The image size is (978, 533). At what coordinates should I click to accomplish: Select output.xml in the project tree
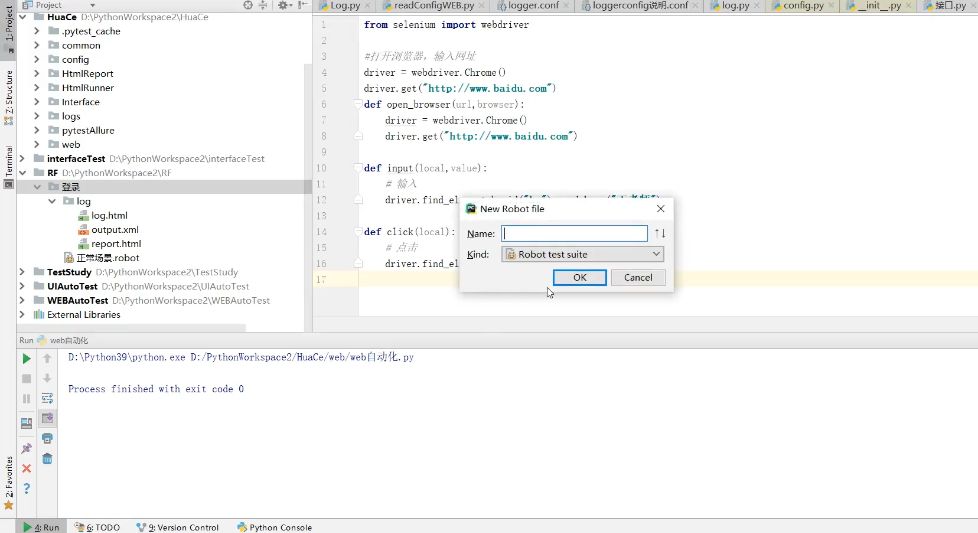click(x=114, y=230)
